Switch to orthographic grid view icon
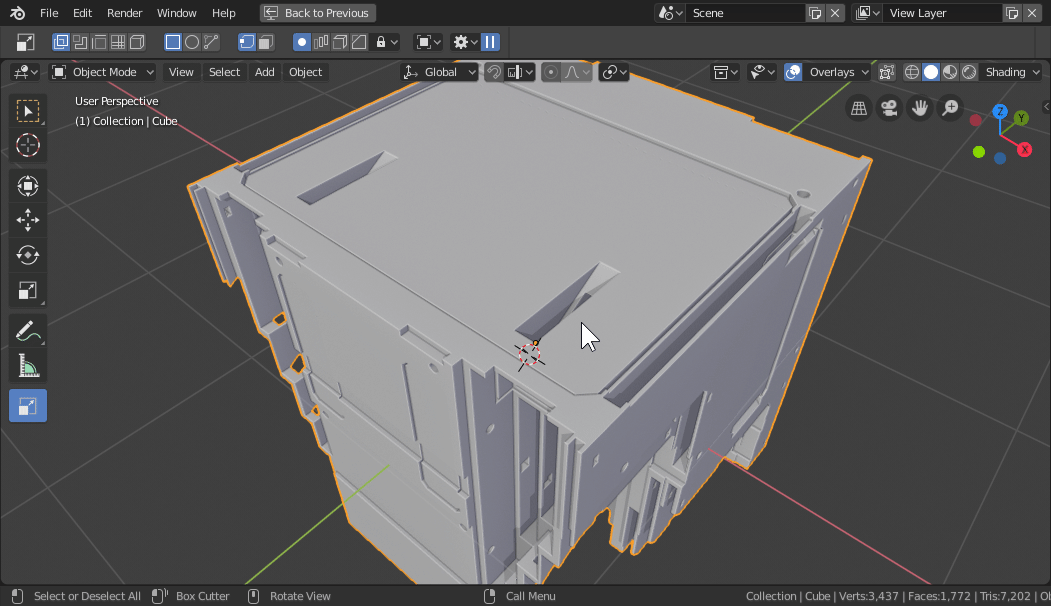Image resolution: width=1051 pixels, height=606 pixels. pos(858,108)
